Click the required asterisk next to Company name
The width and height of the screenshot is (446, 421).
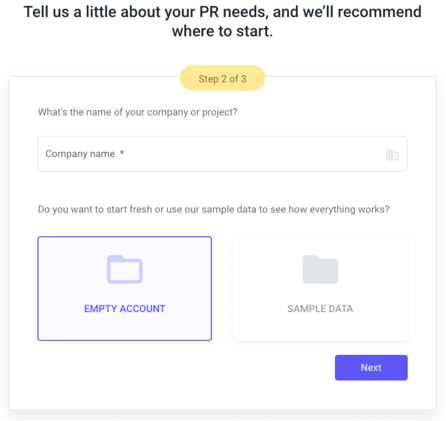[122, 153]
